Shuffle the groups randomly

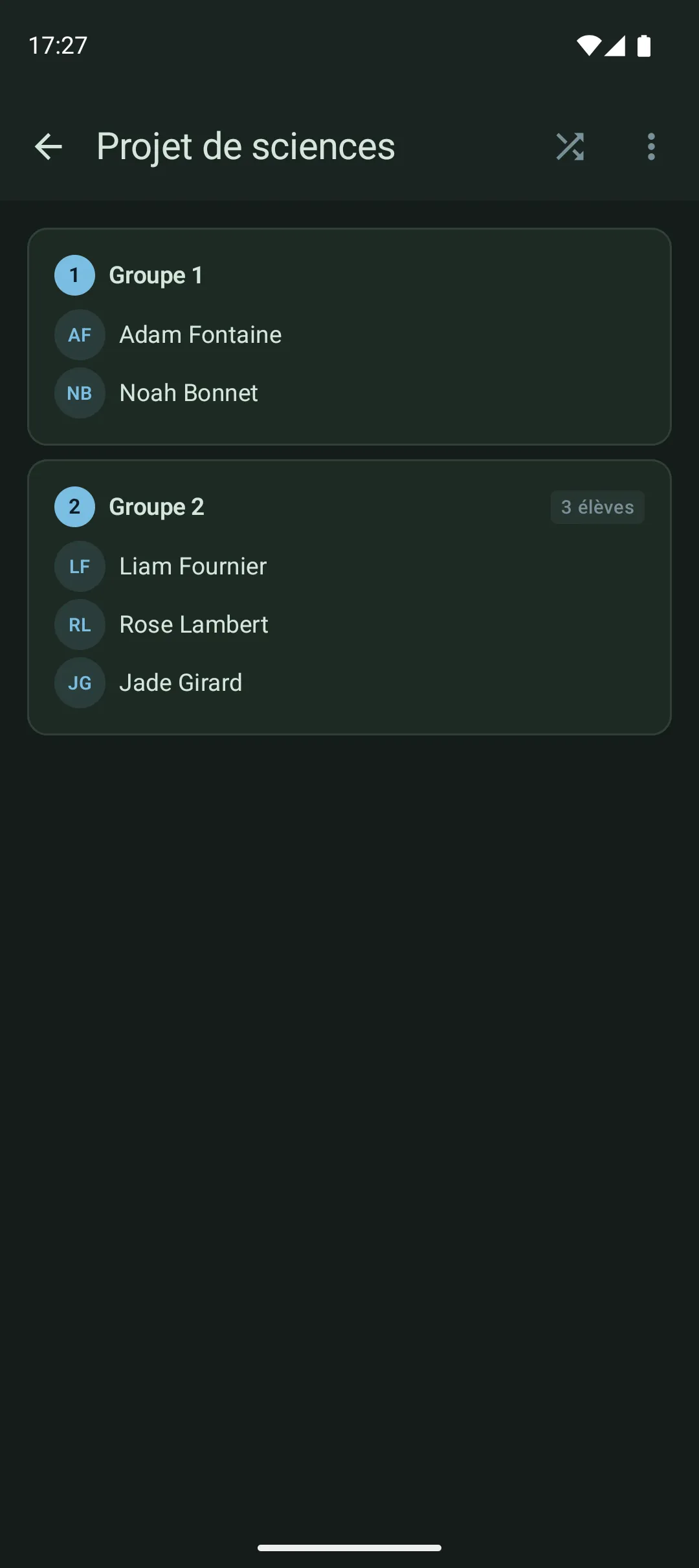point(570,147)
